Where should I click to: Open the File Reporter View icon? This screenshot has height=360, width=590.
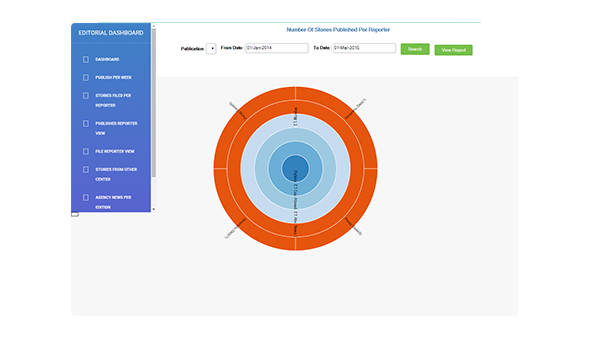[86, 151]
